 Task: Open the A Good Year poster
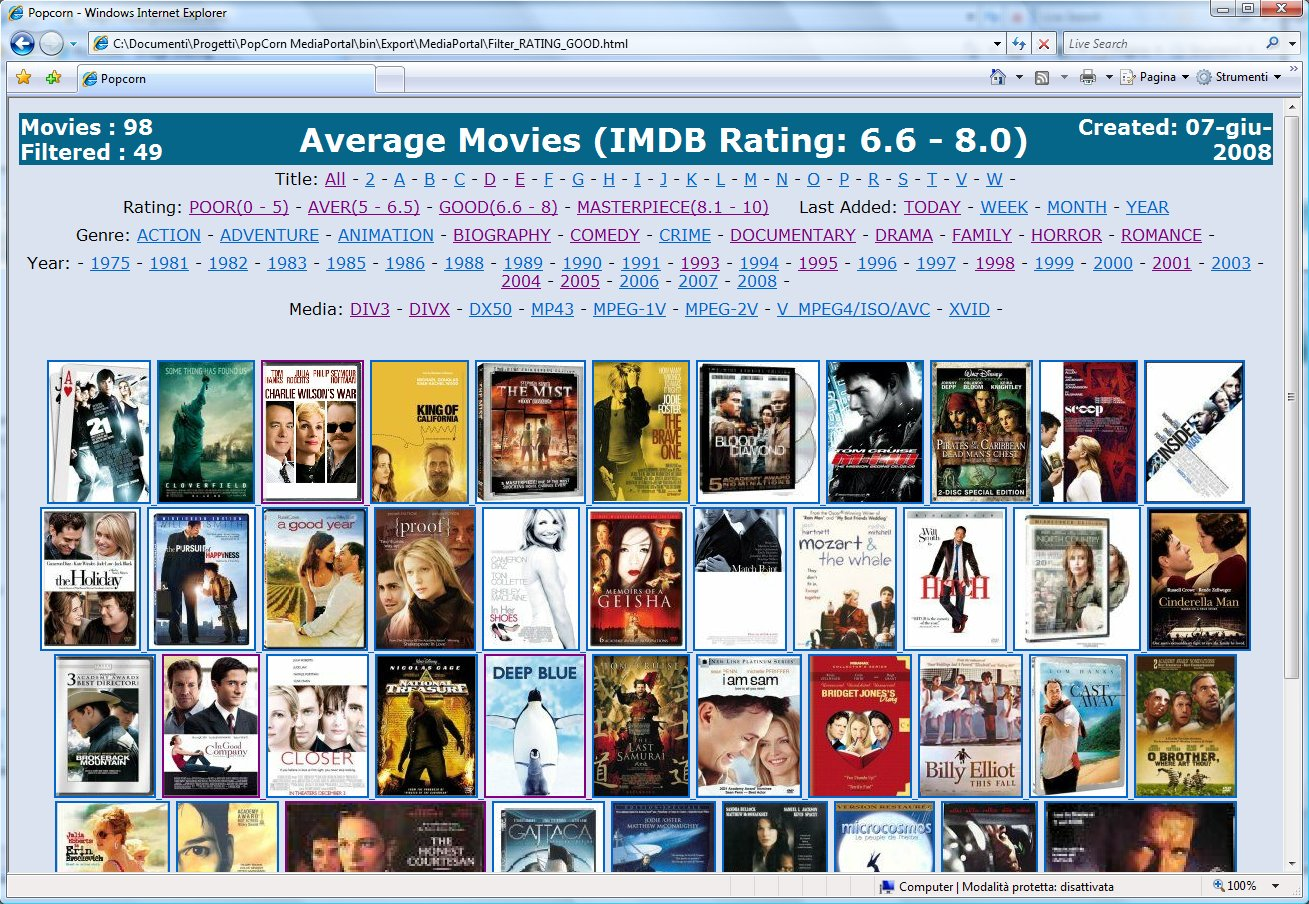[315, 579]
